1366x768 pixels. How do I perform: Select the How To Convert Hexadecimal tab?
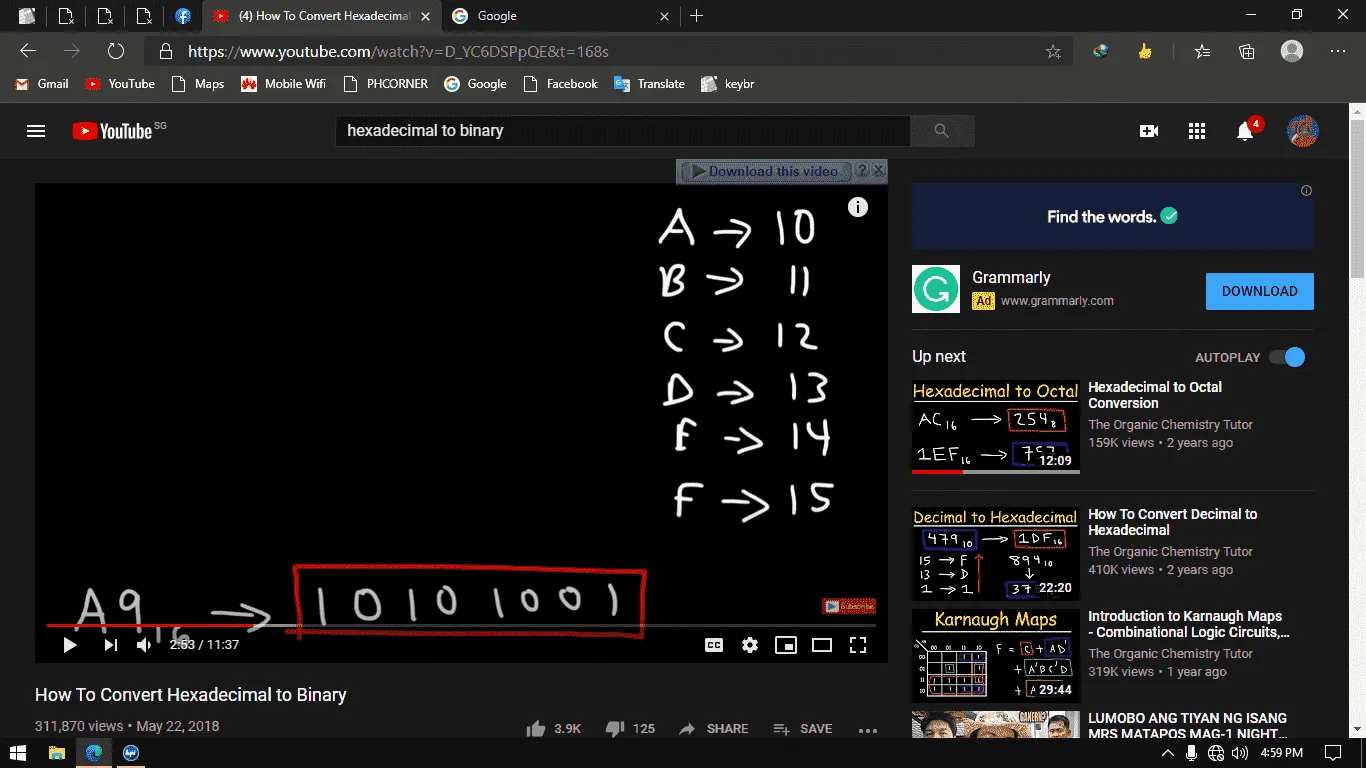pos(321,16)
